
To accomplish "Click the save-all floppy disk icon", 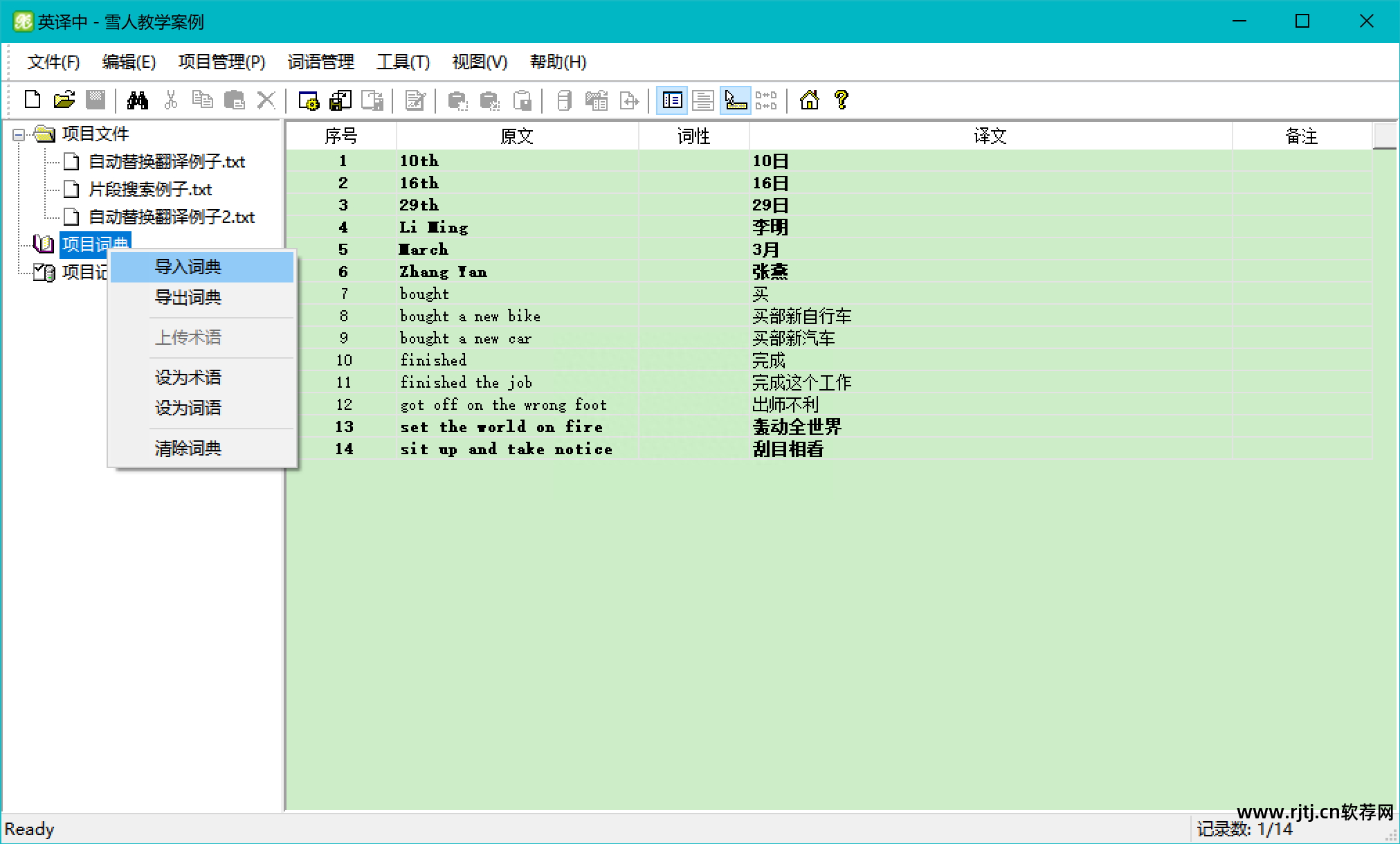I will pos(340,100).
